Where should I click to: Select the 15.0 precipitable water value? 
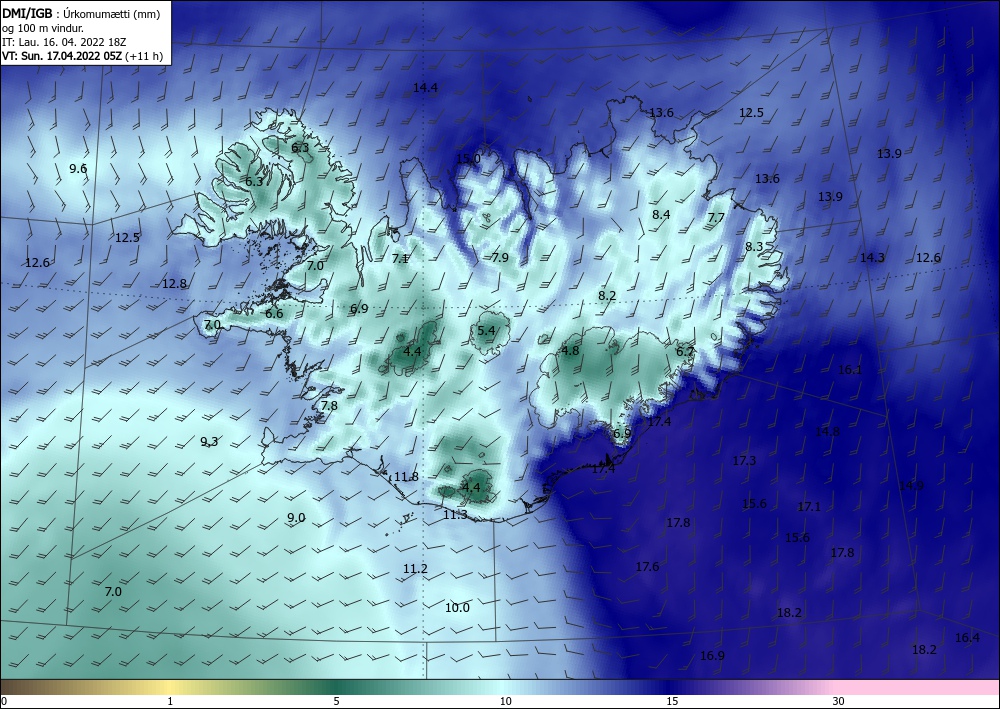(467, 159)
